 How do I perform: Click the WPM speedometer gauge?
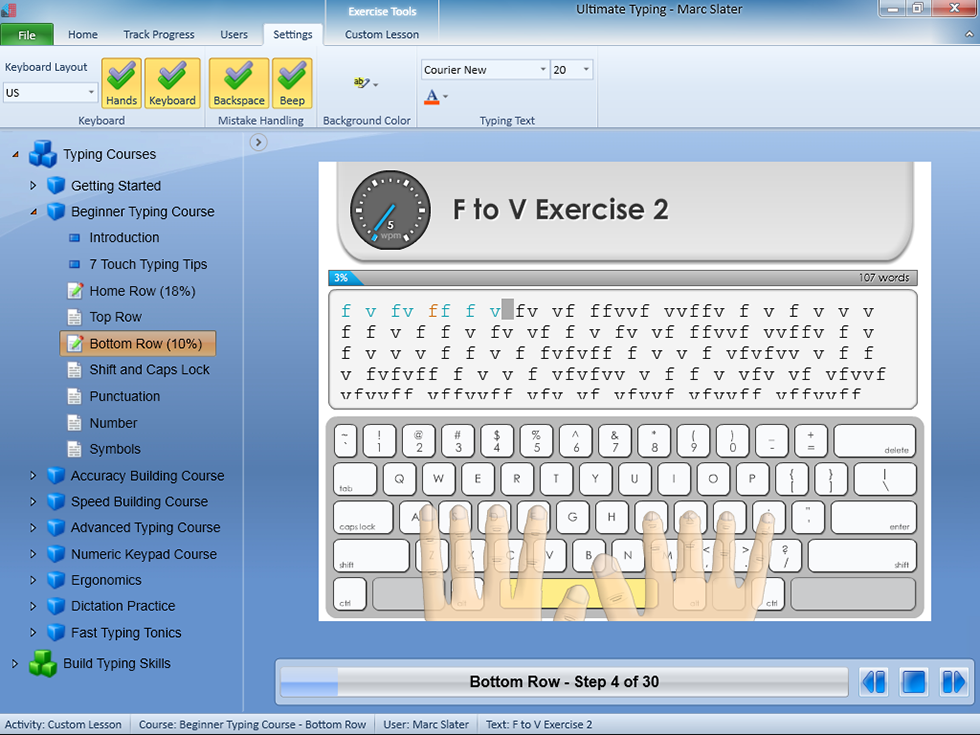389,210
